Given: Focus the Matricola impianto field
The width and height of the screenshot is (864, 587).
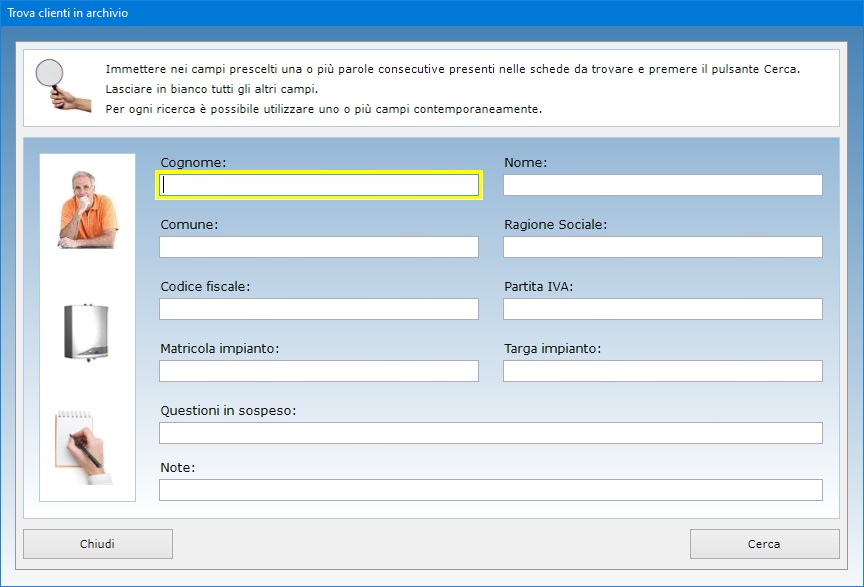Looking at the screenshot, I should [319, 371].
